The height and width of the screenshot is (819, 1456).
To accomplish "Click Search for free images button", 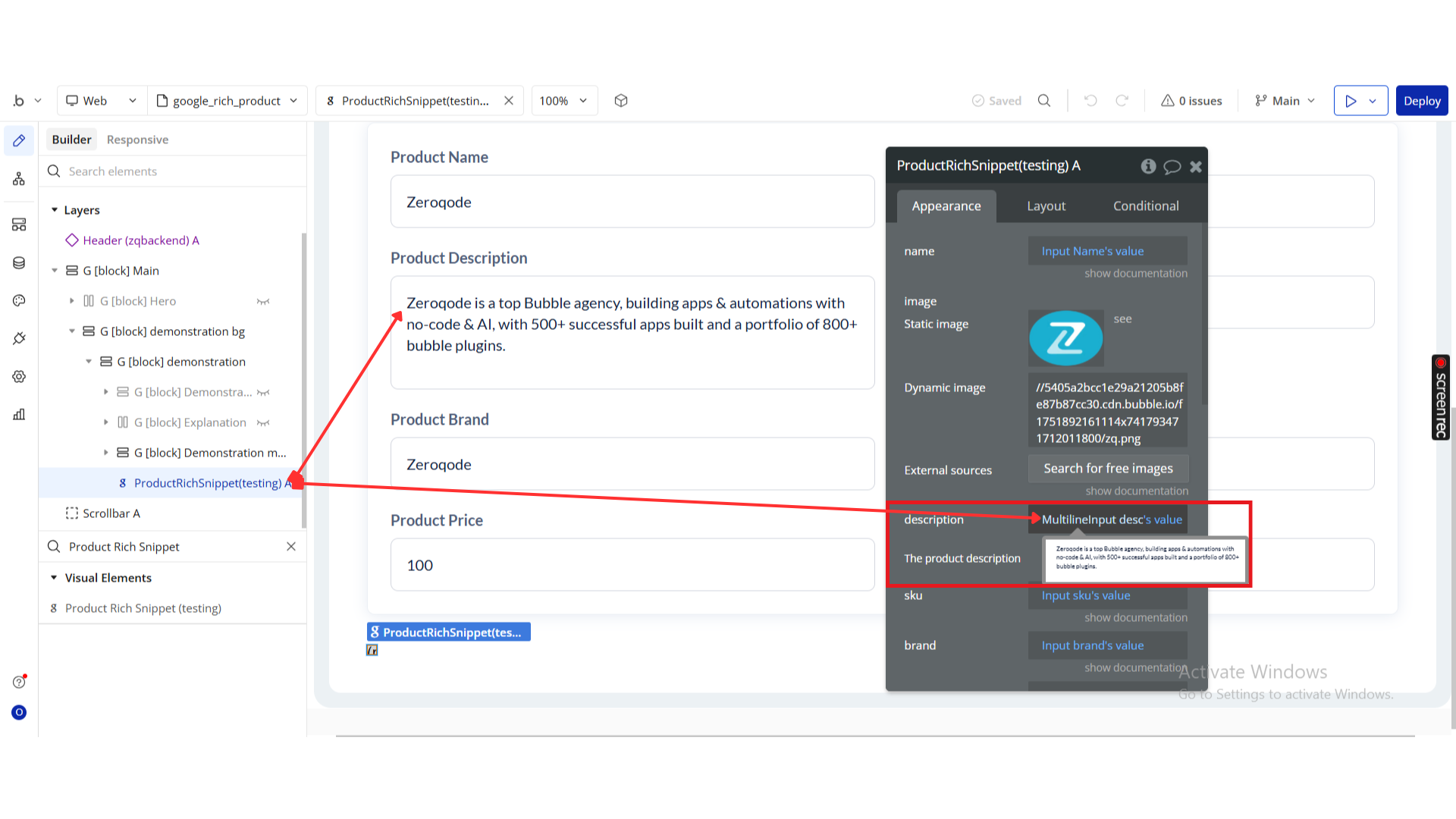I will (1108, 469).
